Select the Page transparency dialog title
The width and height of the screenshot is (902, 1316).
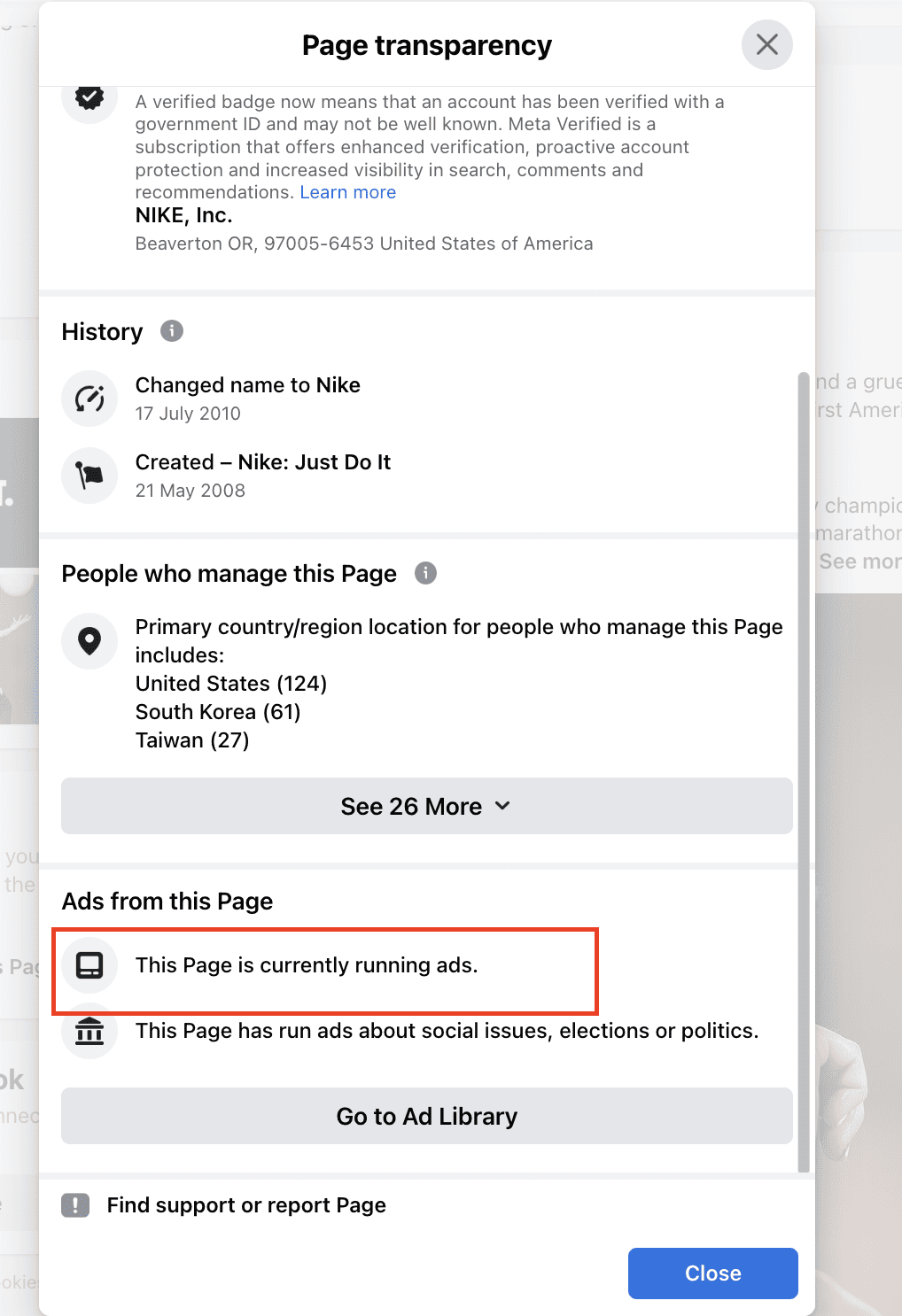click(426, 44)
